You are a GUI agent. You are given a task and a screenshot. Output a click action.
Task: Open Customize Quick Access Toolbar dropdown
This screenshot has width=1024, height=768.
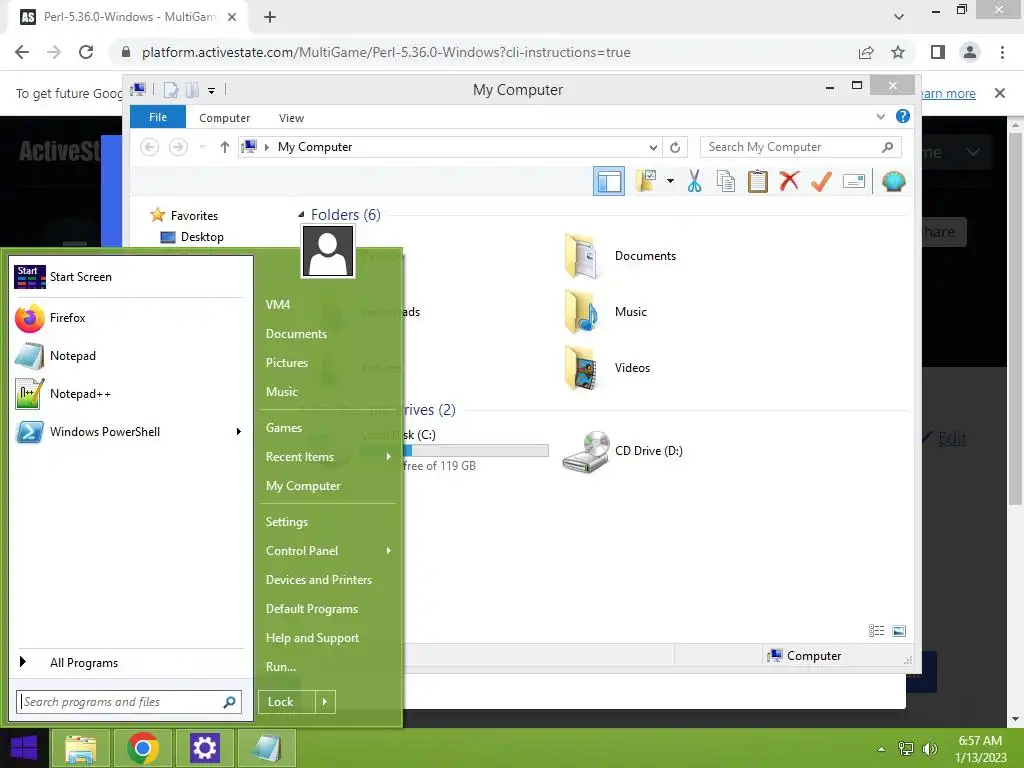click(212, 90)
